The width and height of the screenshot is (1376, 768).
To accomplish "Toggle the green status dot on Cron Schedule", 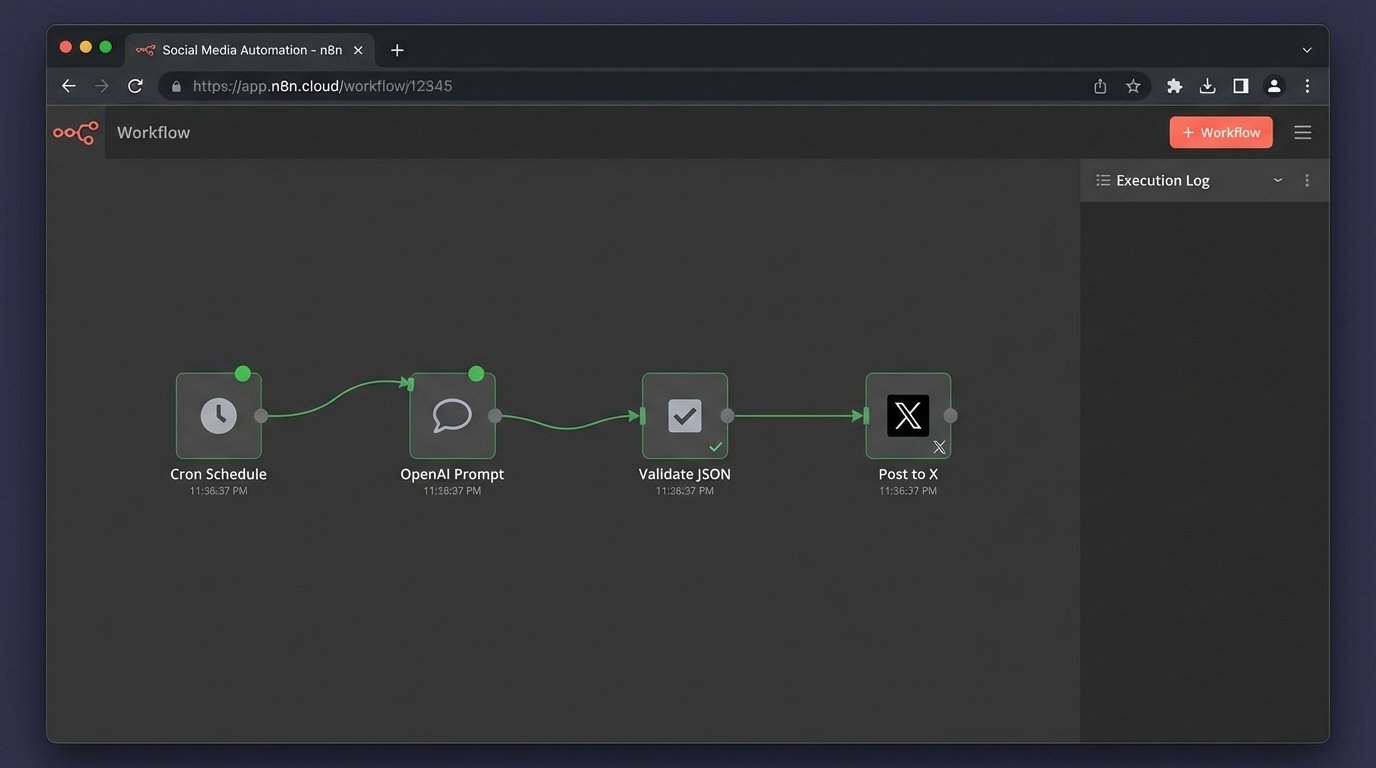I will pyautogui.click(x=242, y=373).
